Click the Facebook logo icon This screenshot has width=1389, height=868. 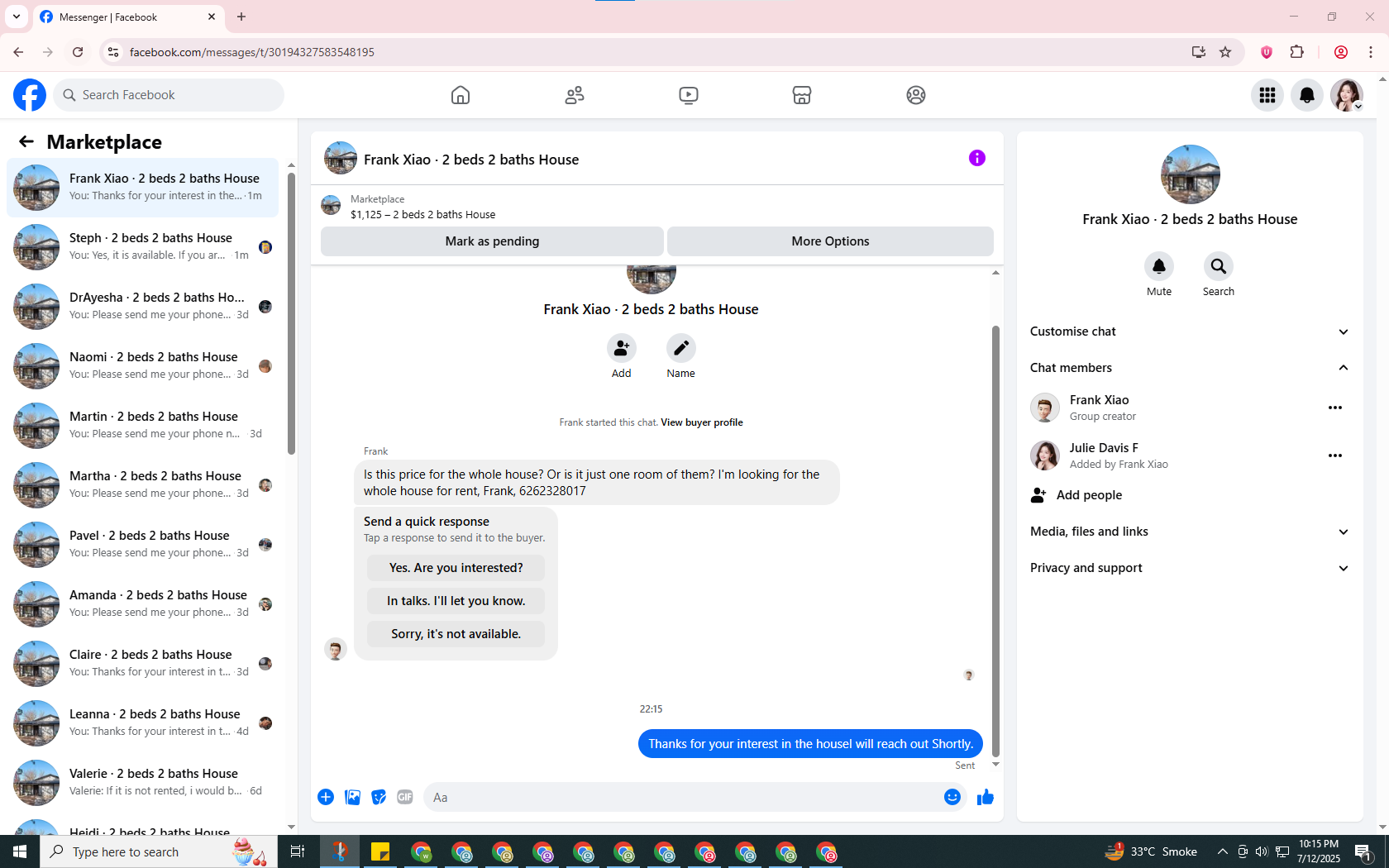(x=30, y=95)
